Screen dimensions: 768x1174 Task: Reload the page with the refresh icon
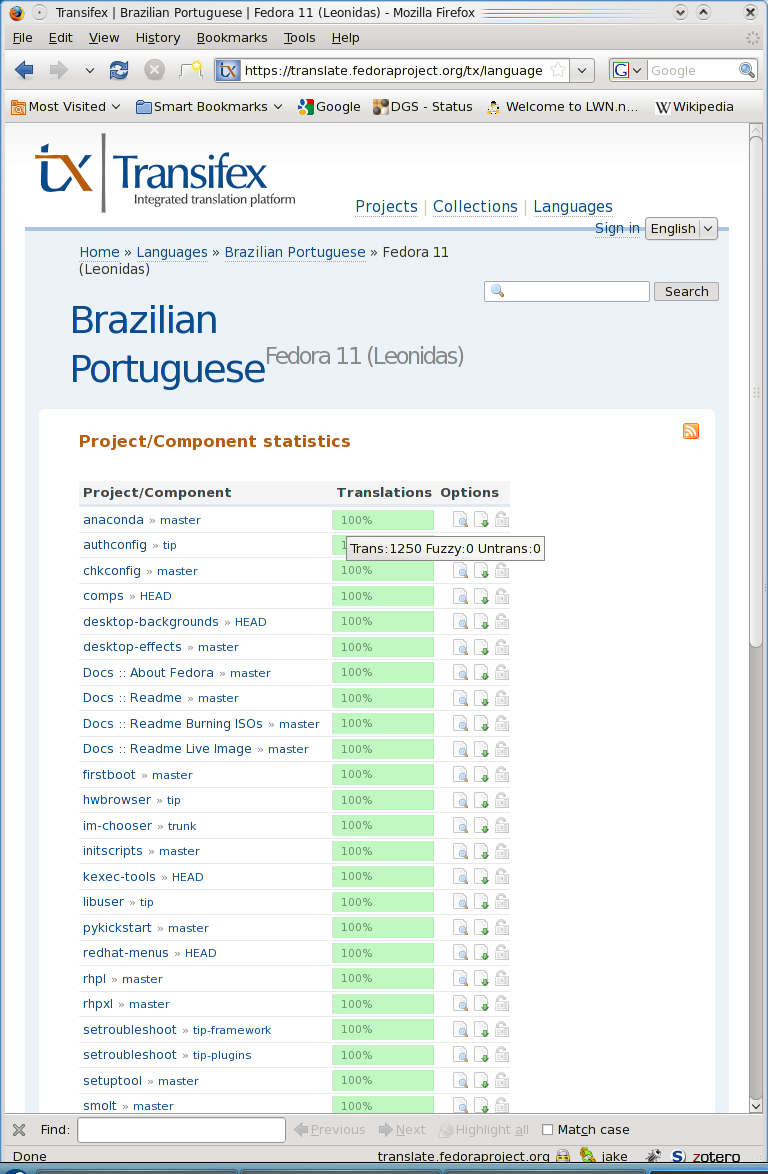coord(118,70)
